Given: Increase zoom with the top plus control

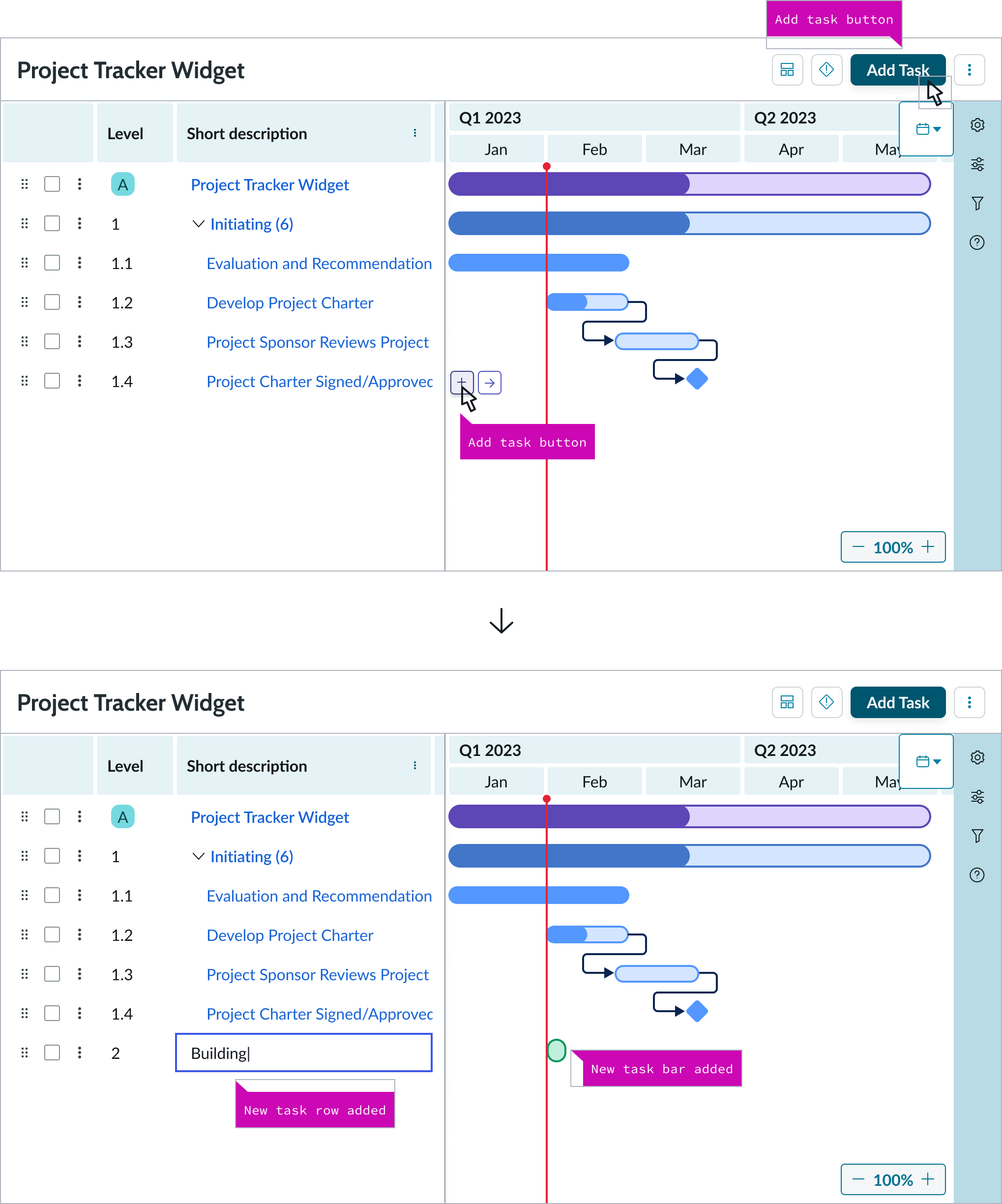Looking at the screenshot, I should [x=927, y=547].
